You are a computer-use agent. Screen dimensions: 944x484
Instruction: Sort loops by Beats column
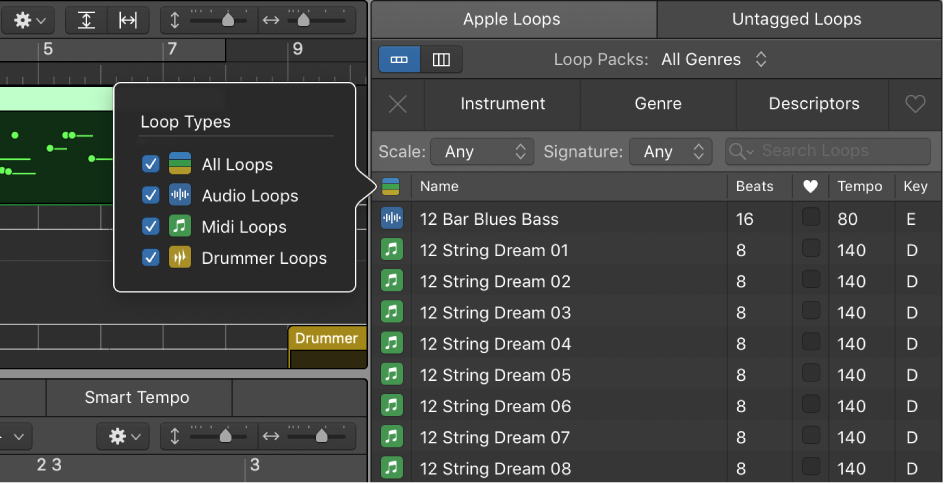tap(760, 187)
